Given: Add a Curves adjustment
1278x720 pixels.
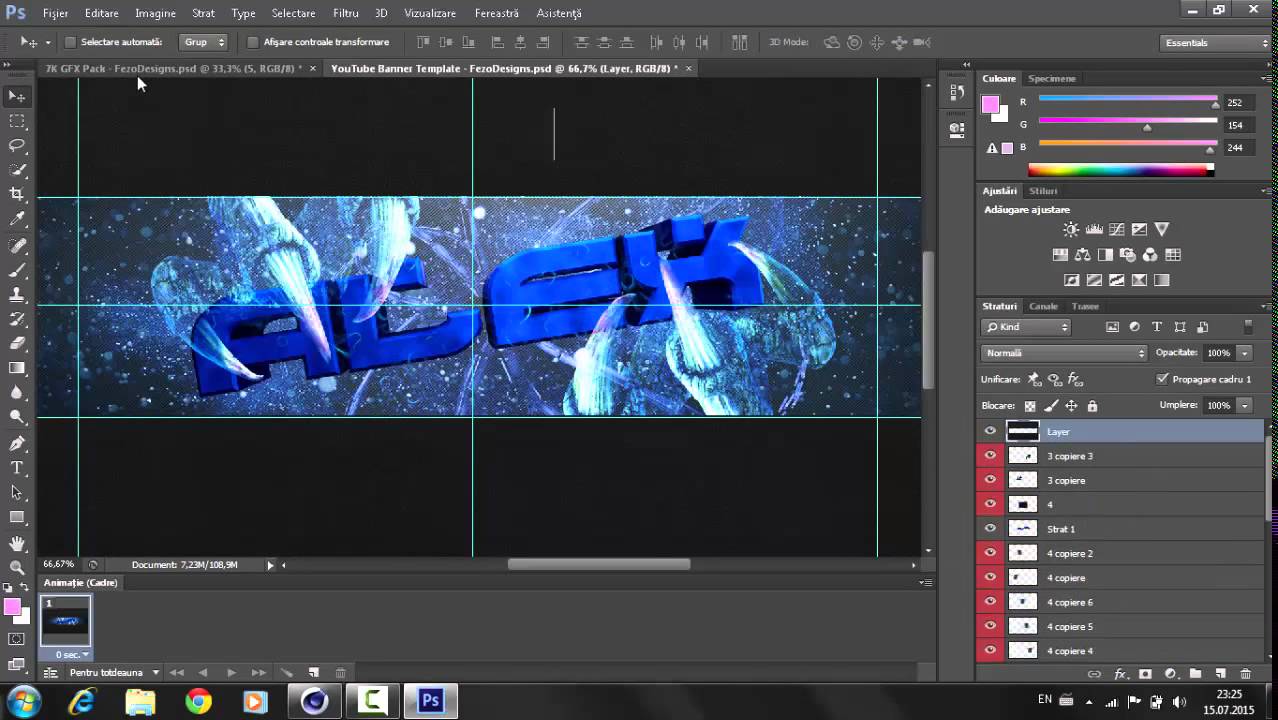Looking at the screenshot, I should [1117, 230].
